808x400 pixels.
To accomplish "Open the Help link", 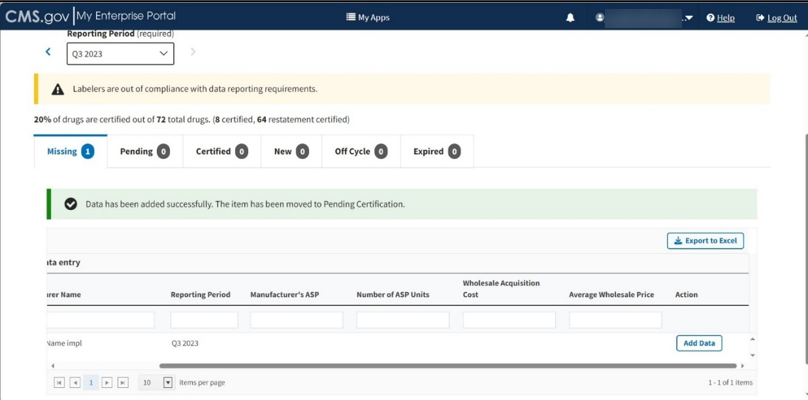I will click(x=720, y=18).
